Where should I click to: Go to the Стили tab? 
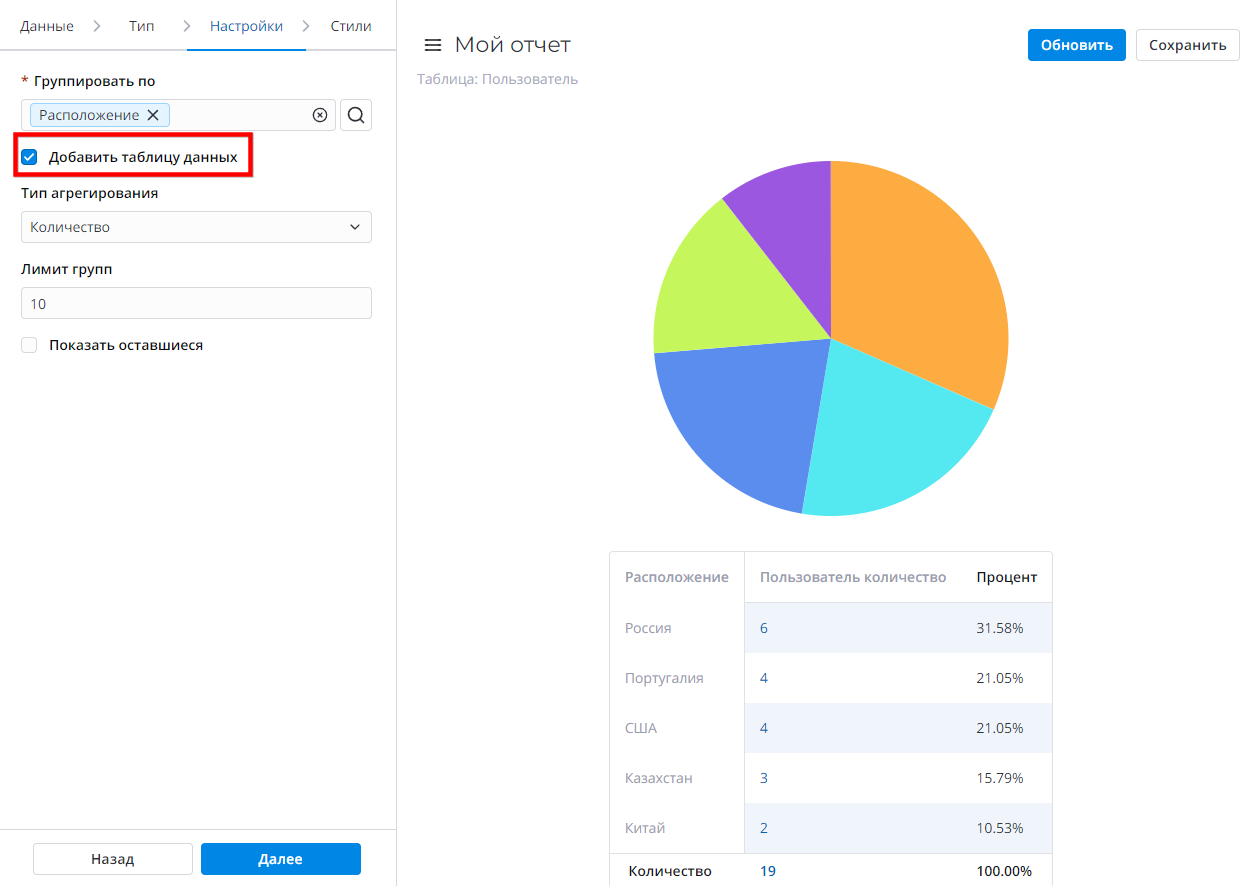351,26
